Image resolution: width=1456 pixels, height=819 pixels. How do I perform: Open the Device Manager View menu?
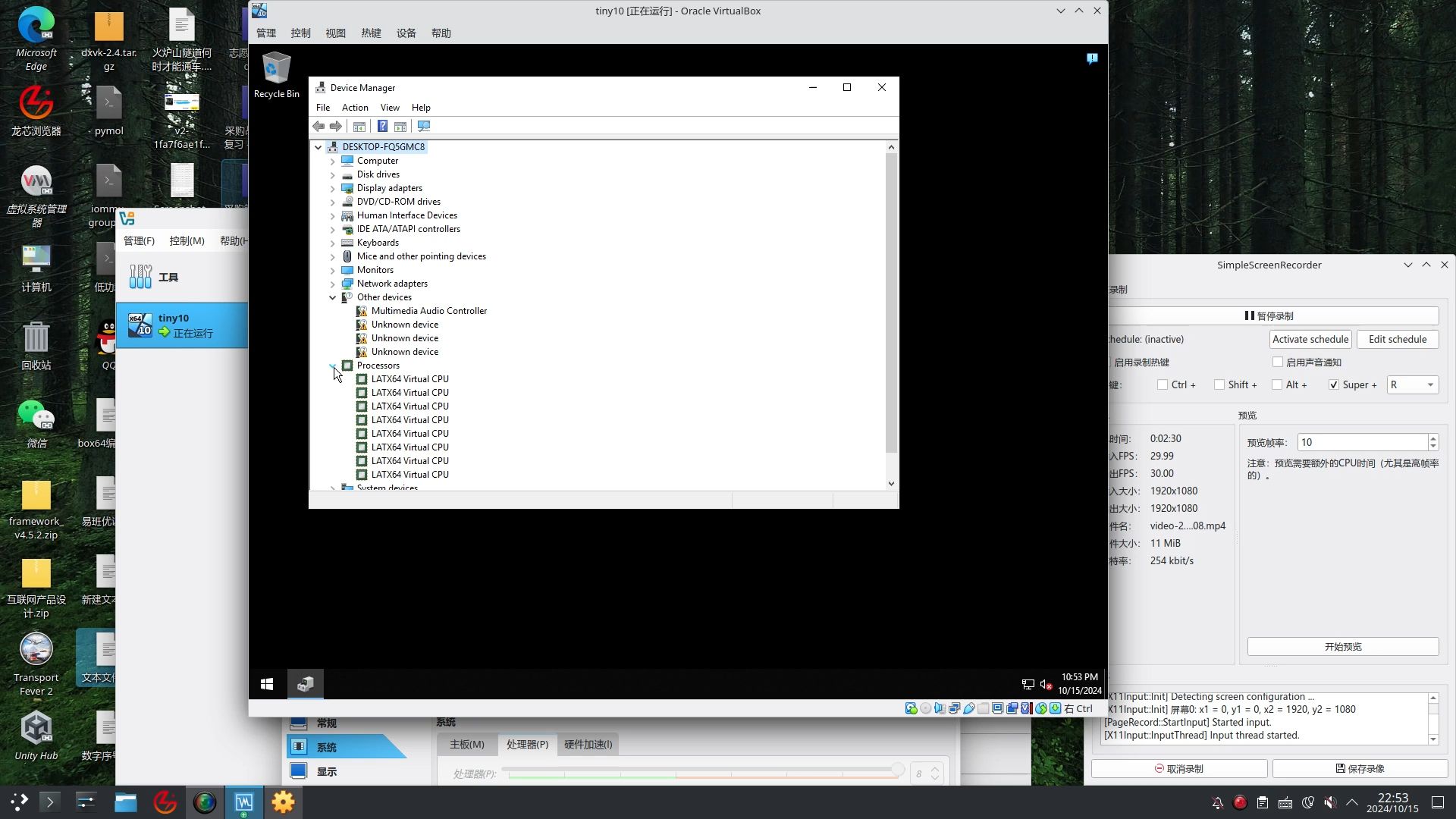pyautogui.click(x=390, y=108)
